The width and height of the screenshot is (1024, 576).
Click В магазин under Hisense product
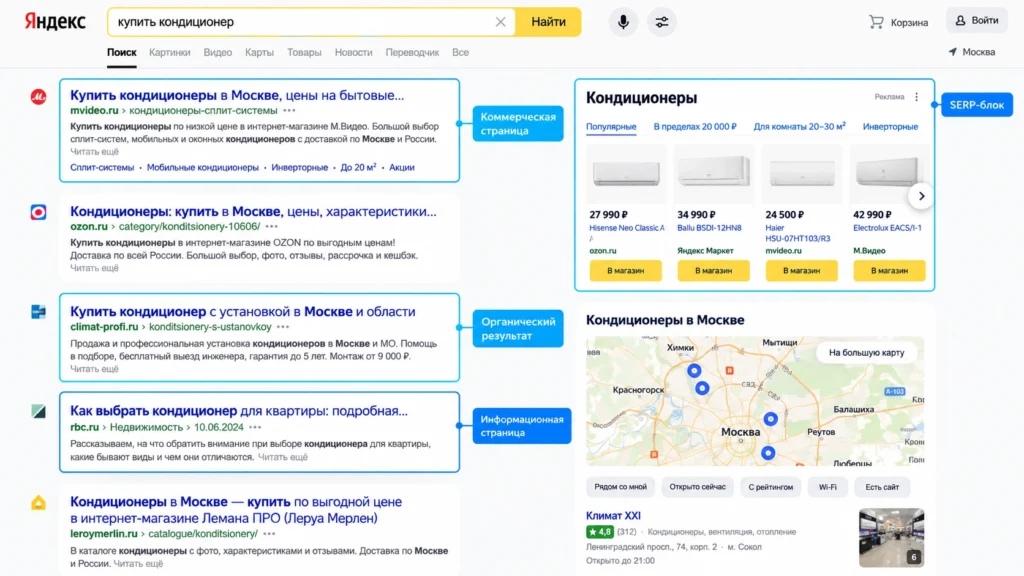tap(626, 270)
